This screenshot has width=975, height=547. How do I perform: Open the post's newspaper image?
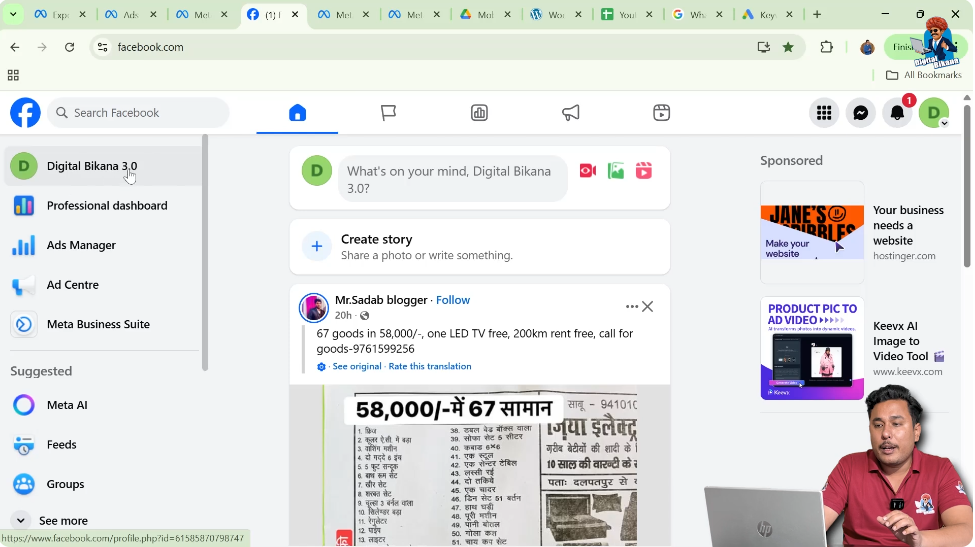pos(479,466)
